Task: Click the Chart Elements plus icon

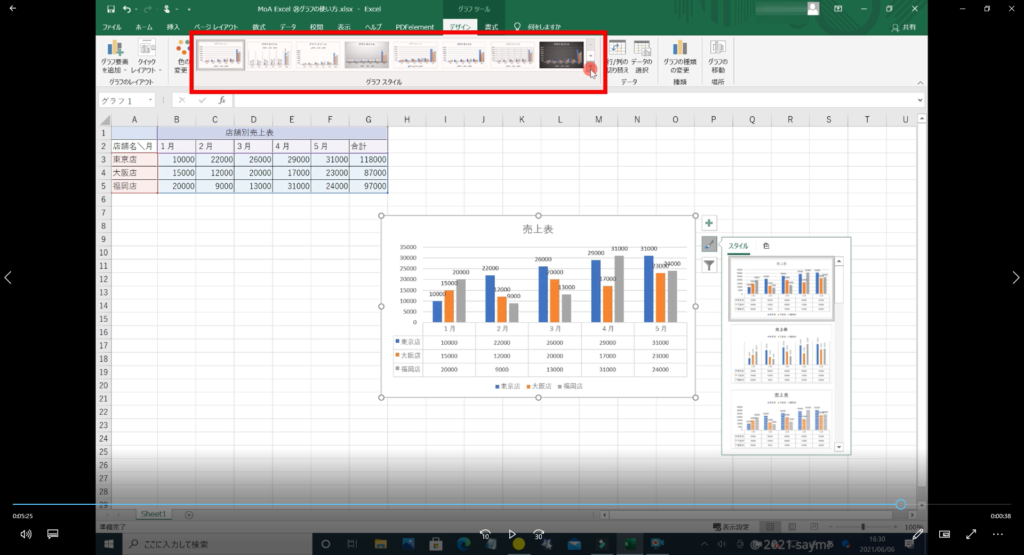Action: coord(708,223)
